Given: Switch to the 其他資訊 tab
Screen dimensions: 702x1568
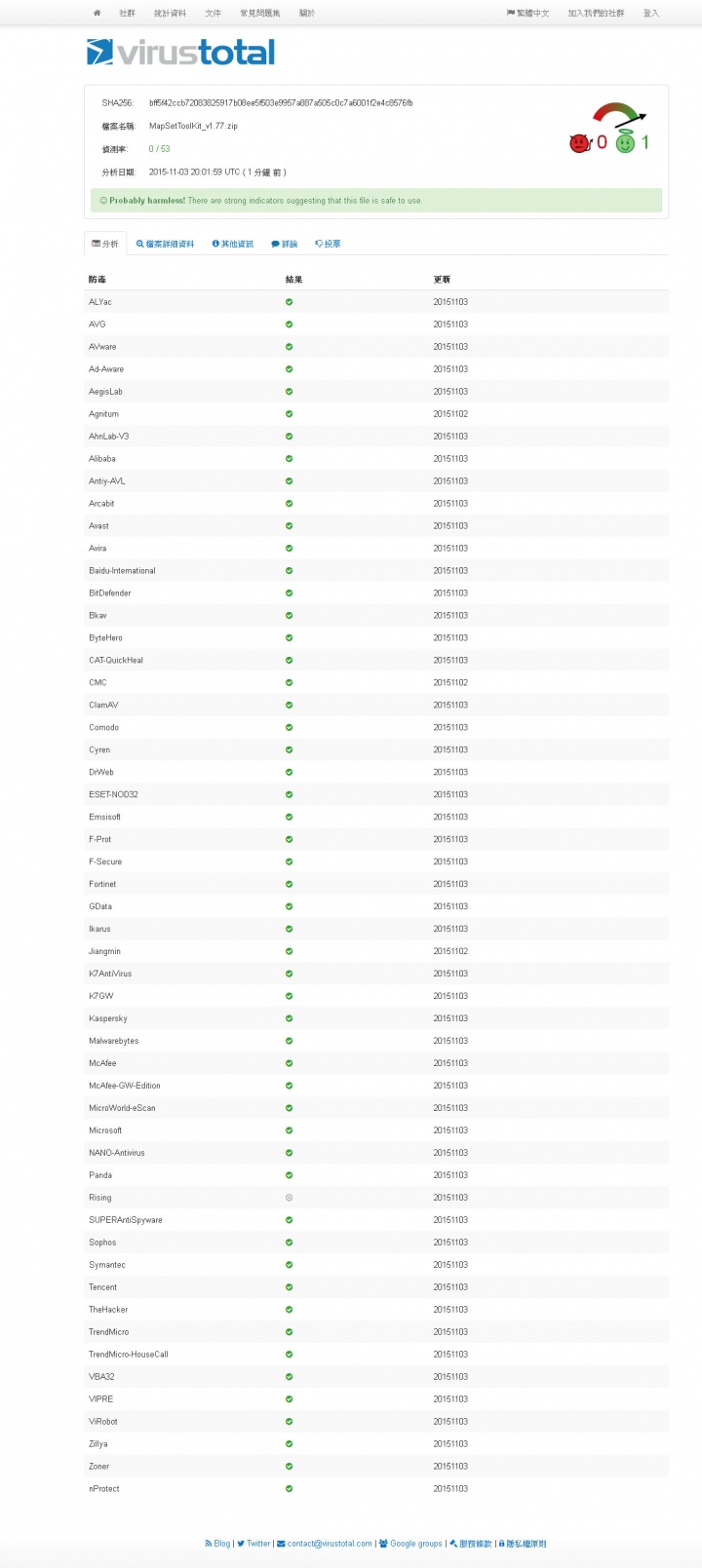Looking at the screenshot, I should click(232, 244).
